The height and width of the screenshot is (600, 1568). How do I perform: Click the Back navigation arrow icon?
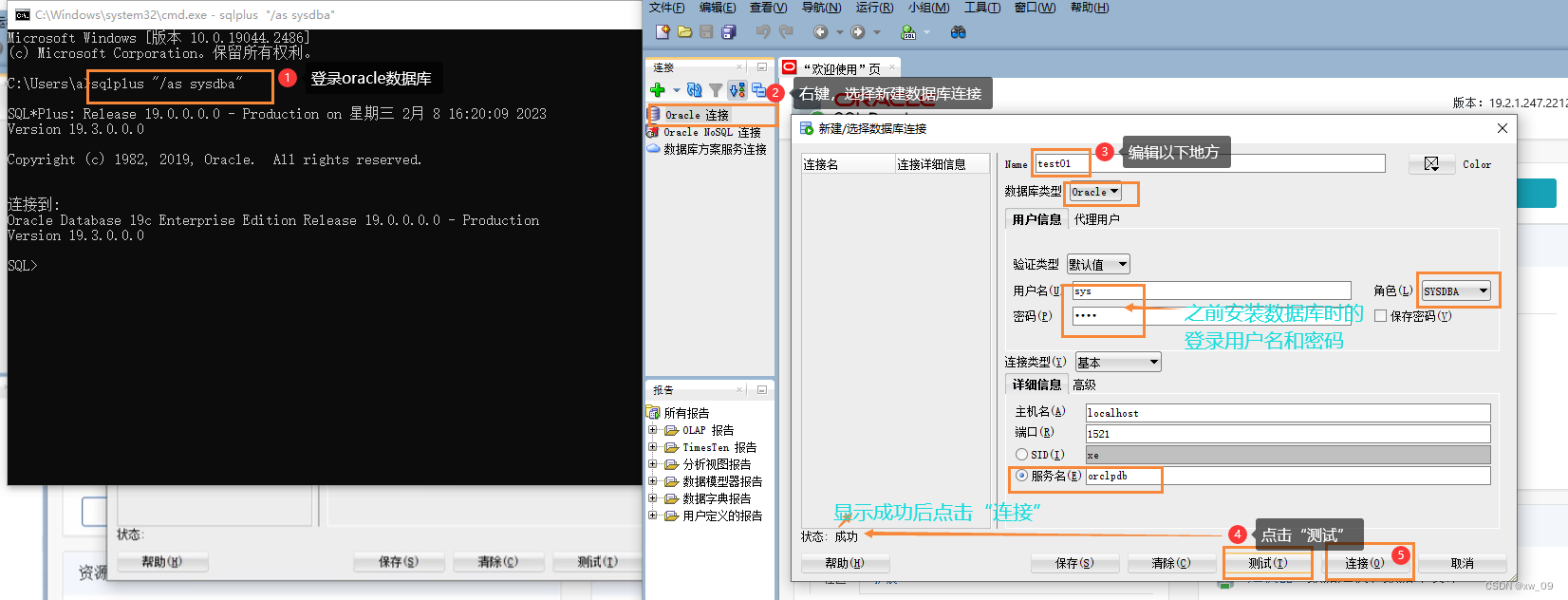click(x=820, y=32)
